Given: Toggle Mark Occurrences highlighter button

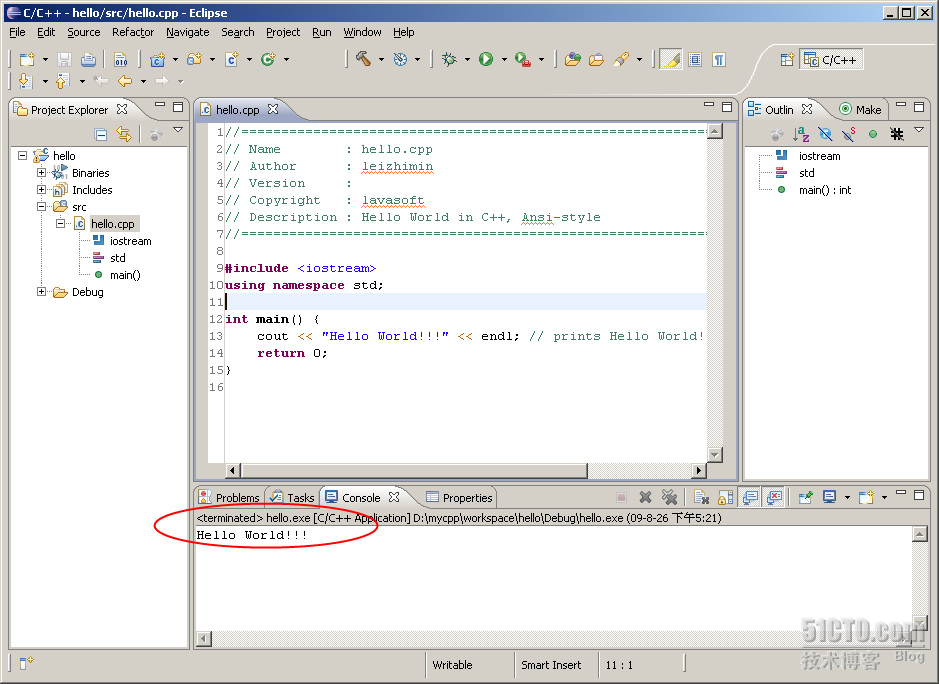Looking at the screenshot, I should click(x=670, y=60).
